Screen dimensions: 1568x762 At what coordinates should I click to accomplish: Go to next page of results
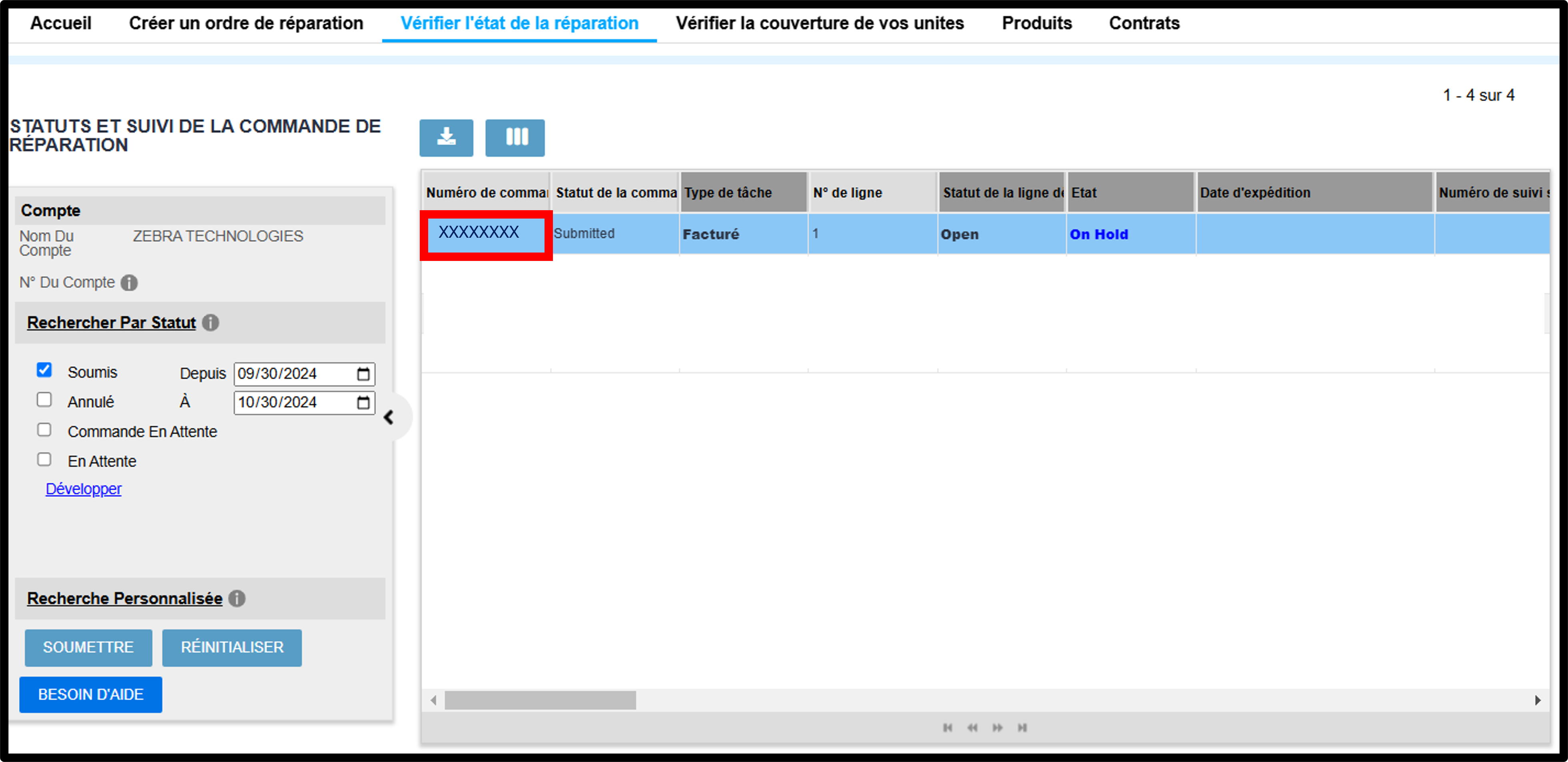(x=997, y=727)
